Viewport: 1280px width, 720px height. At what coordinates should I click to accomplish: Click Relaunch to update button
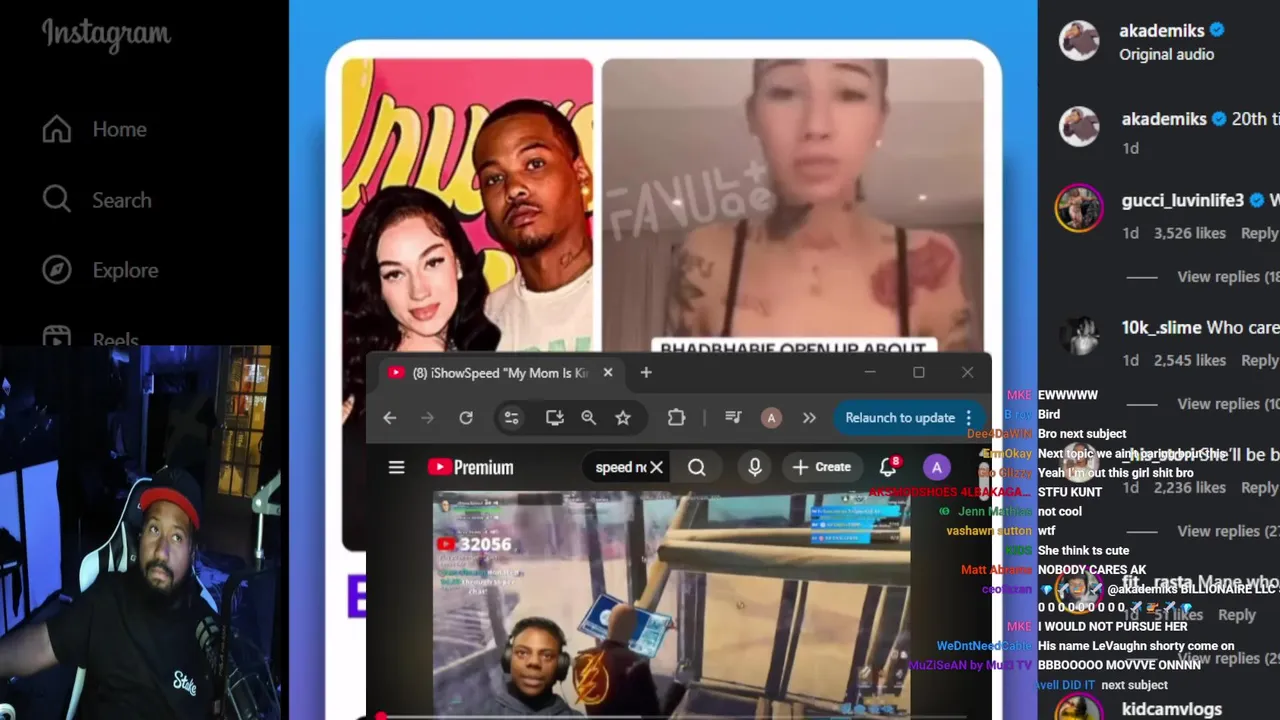[900, 418]
